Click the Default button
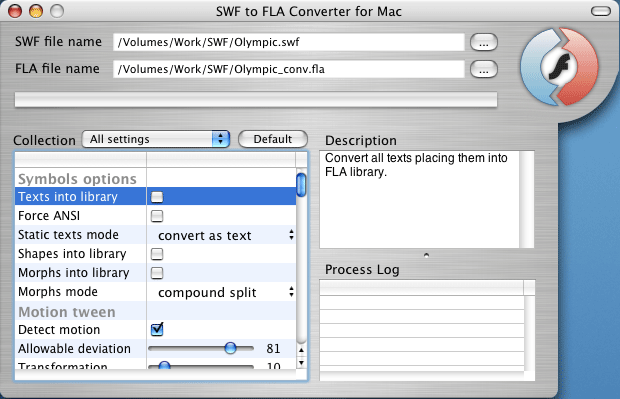Viewport: 620px width, 399px height. 273,139
